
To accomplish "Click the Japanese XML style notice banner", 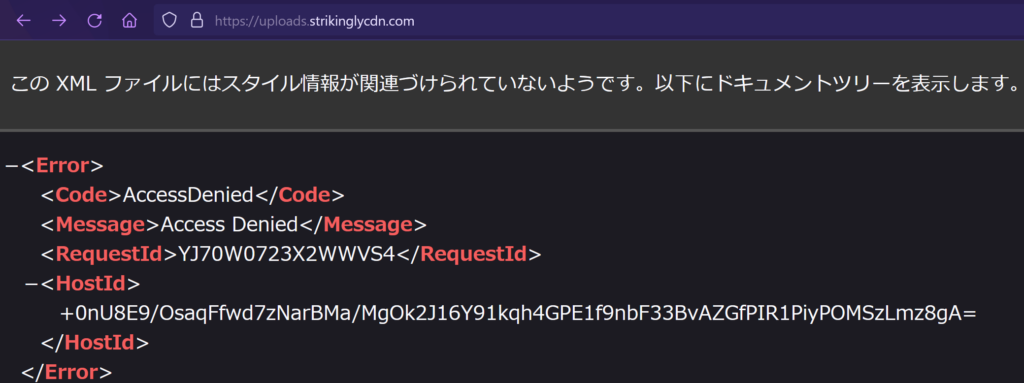I will [512, 85].
